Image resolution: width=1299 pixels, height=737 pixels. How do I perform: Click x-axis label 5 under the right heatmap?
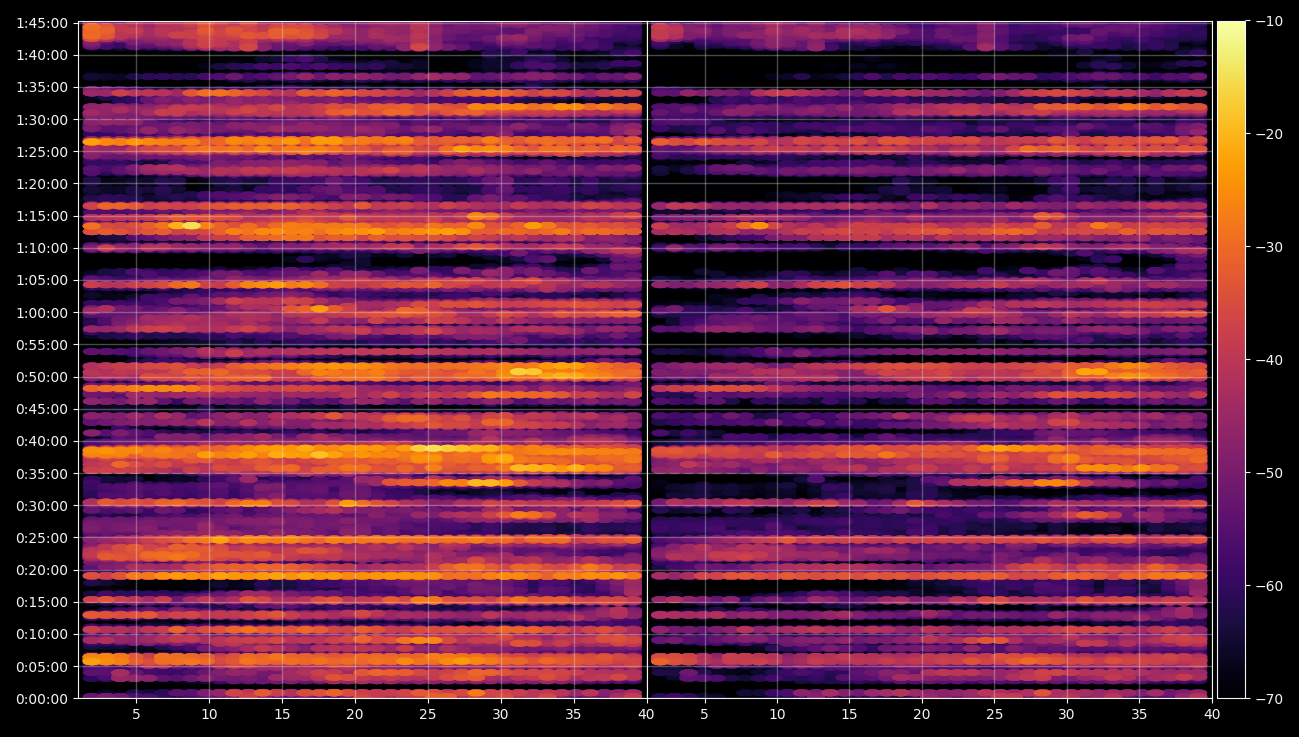click(704, 715)
